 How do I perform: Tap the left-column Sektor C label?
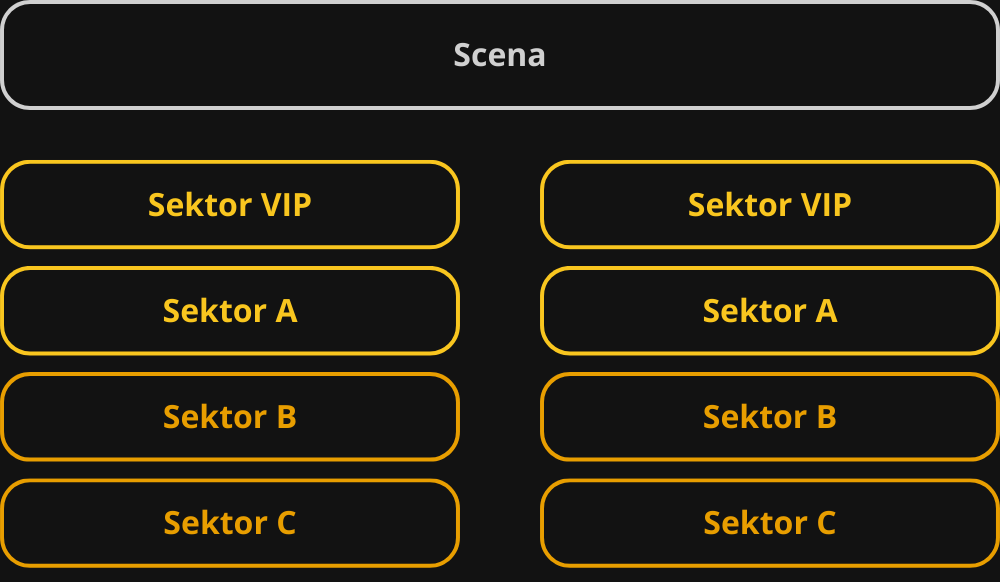point(230,523)
